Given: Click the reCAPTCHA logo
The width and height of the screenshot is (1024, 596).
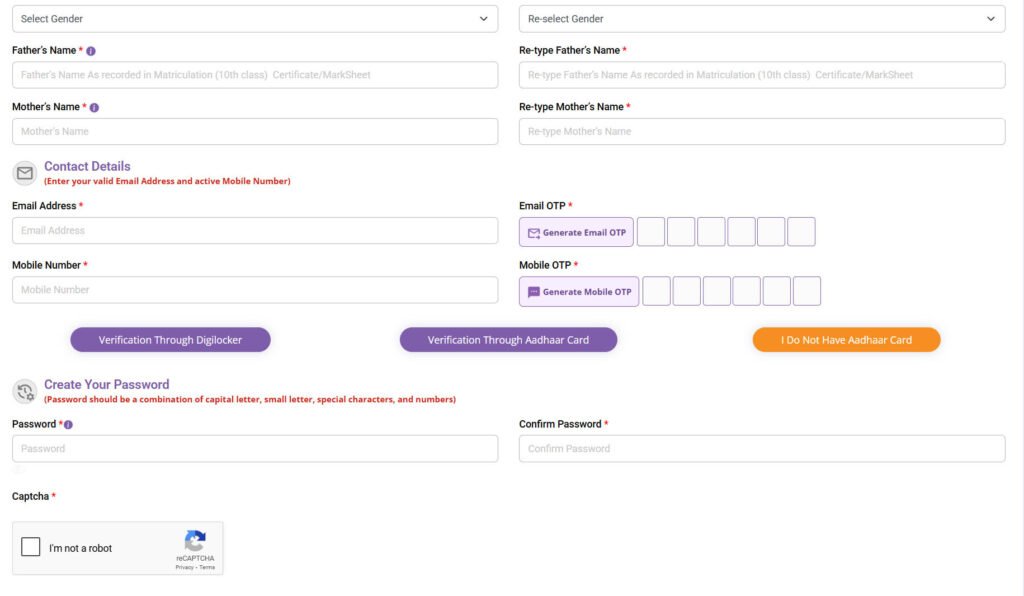Looking at the screenshot, I should (195, 540).
